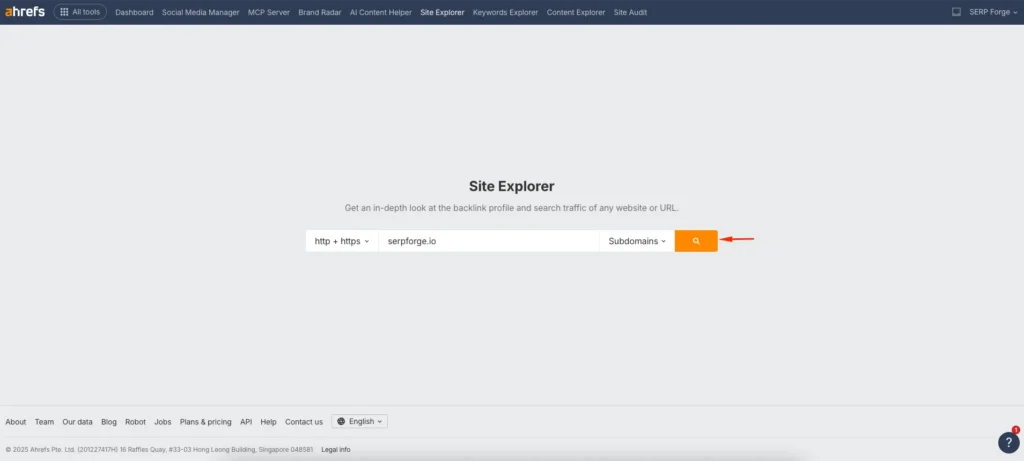Open the English language selector

point(359,421)
